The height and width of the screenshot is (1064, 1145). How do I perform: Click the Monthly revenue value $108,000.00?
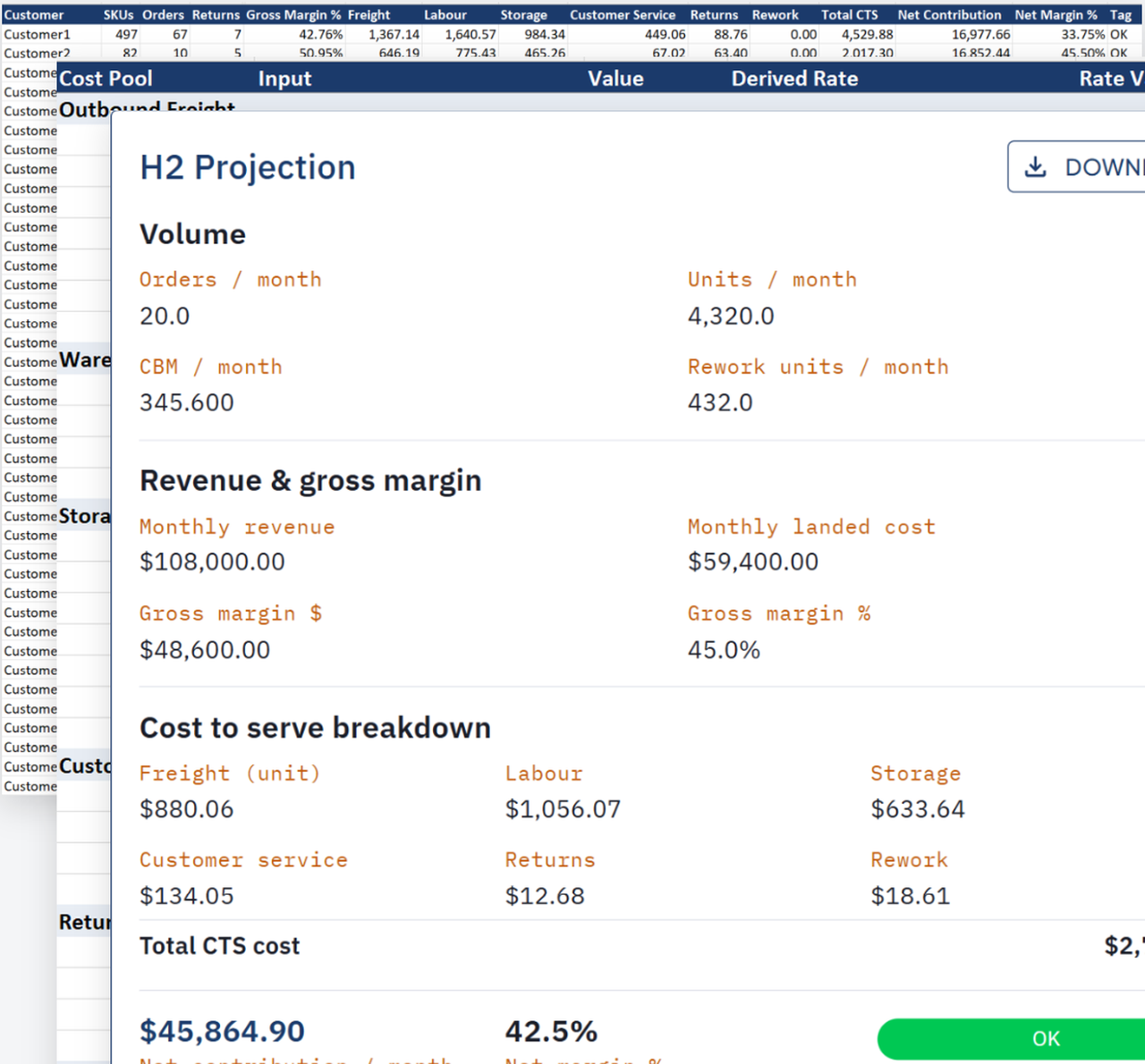(x=212, y=561)
